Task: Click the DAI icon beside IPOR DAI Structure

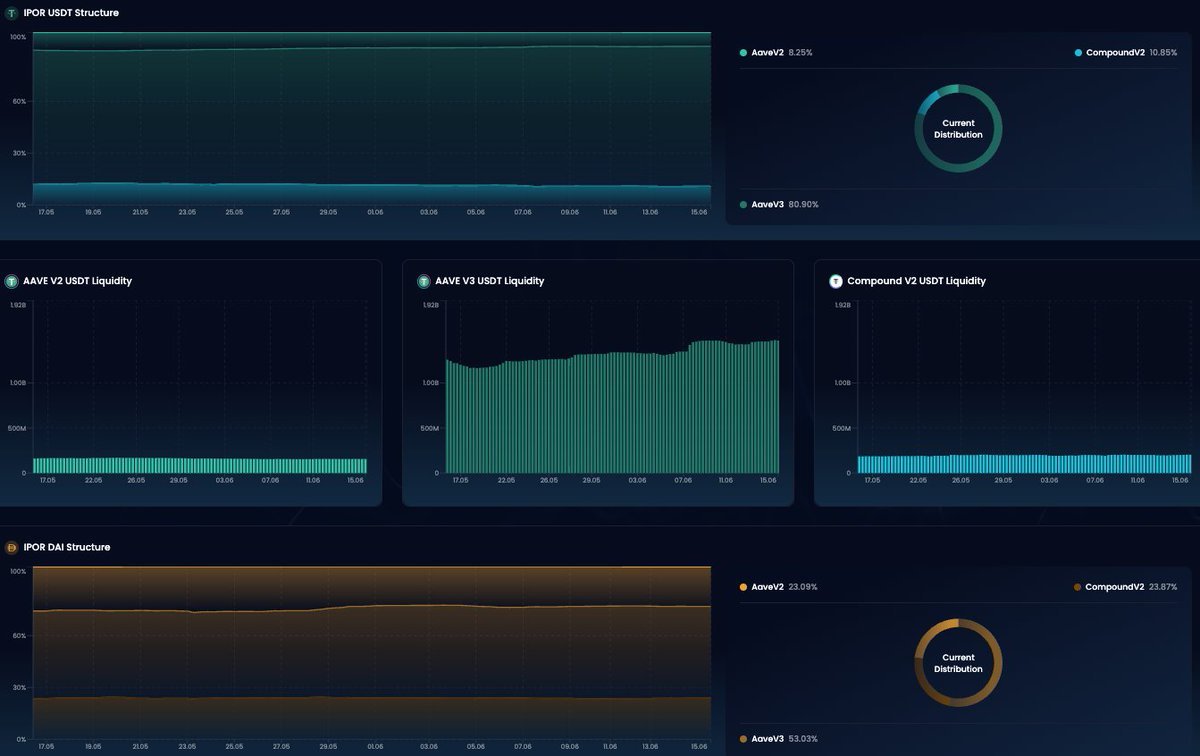Action: [11, 547]
